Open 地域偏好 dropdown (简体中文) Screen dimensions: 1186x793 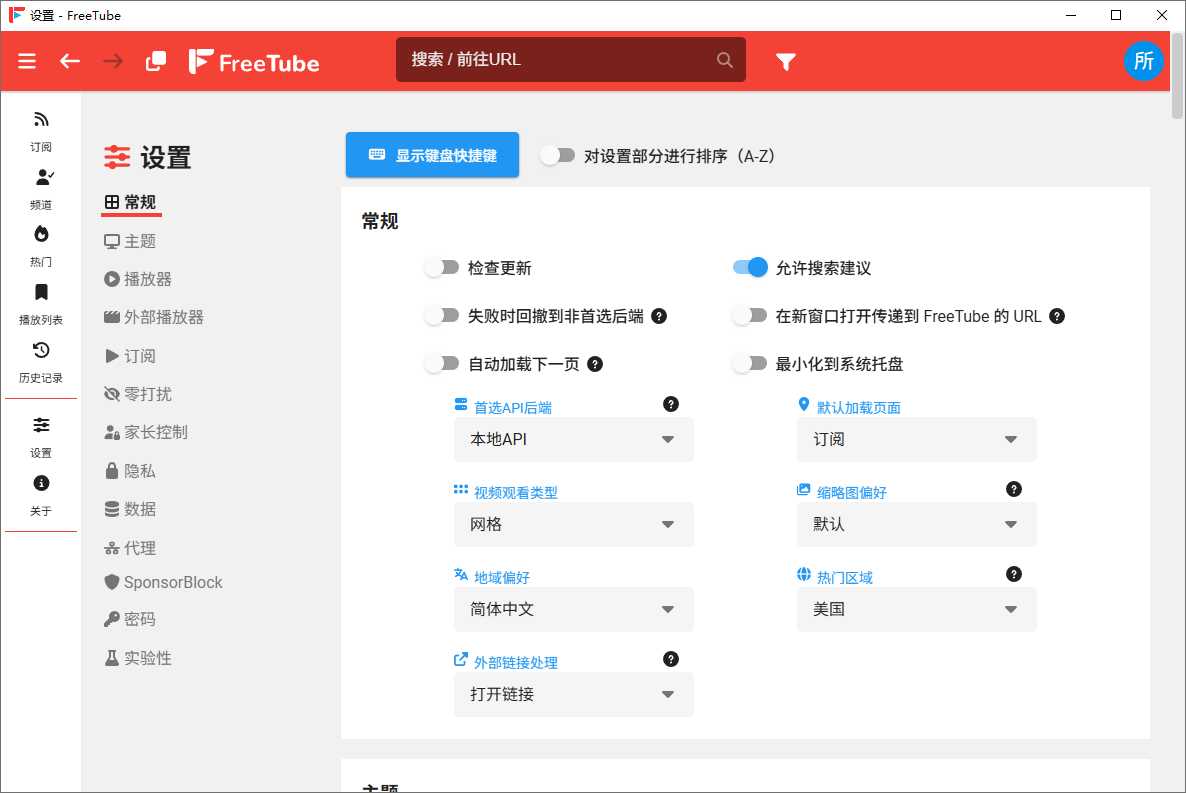tap(573, 609)
